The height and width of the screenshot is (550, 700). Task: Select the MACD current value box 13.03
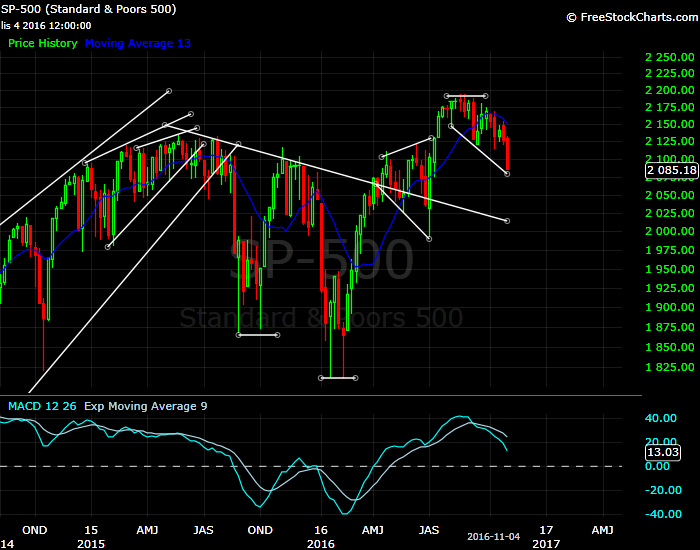coord(663,452)
